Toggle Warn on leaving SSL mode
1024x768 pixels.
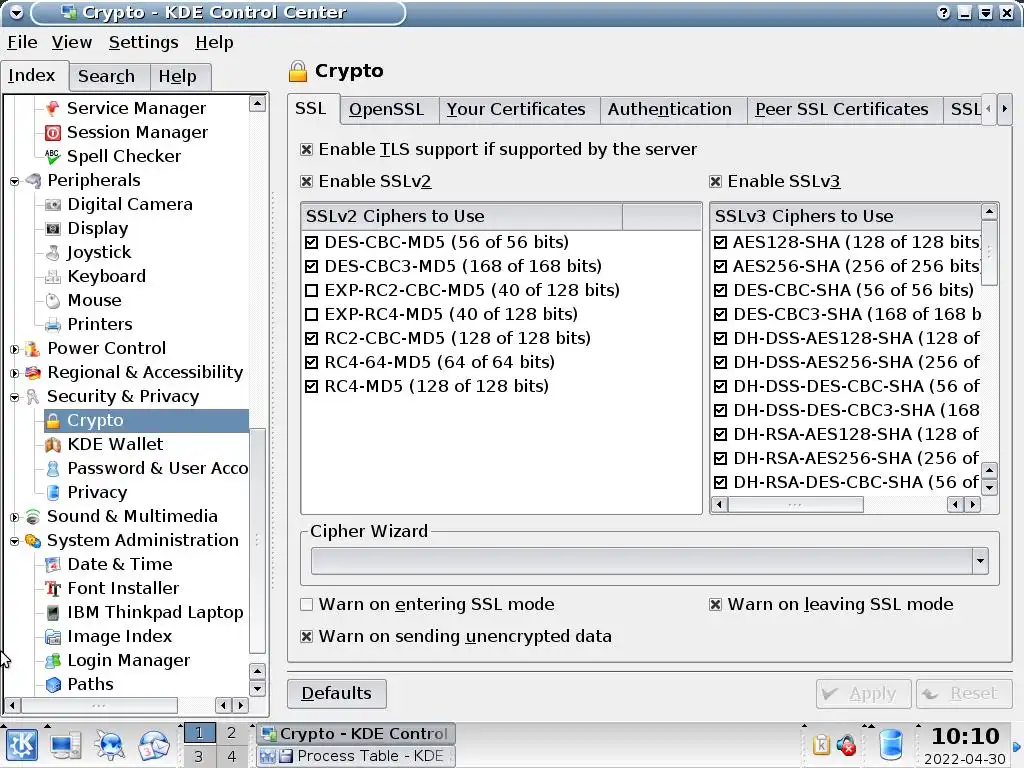coord(716,605)
